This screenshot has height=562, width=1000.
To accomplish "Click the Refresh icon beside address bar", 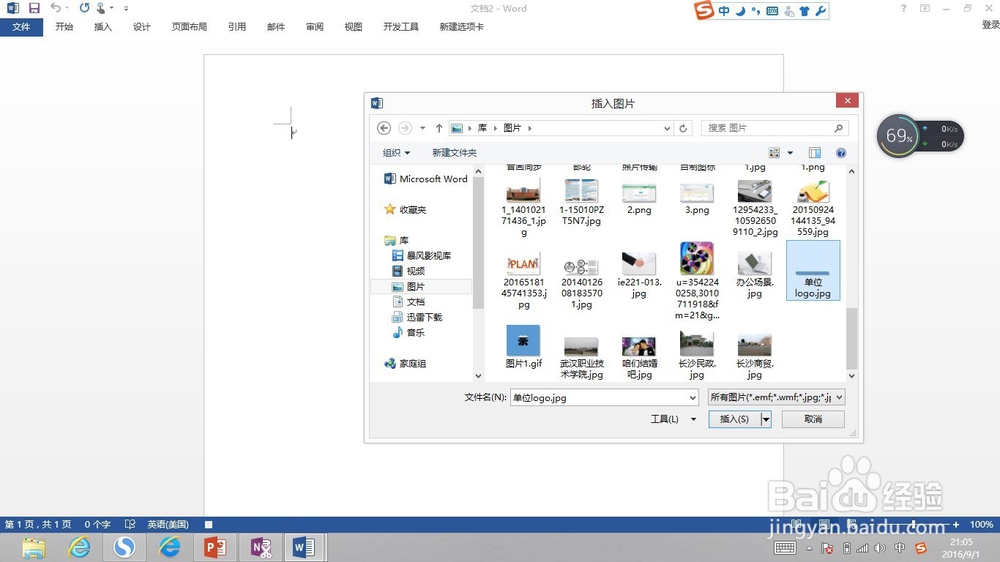I will click(x=683, y=128).
